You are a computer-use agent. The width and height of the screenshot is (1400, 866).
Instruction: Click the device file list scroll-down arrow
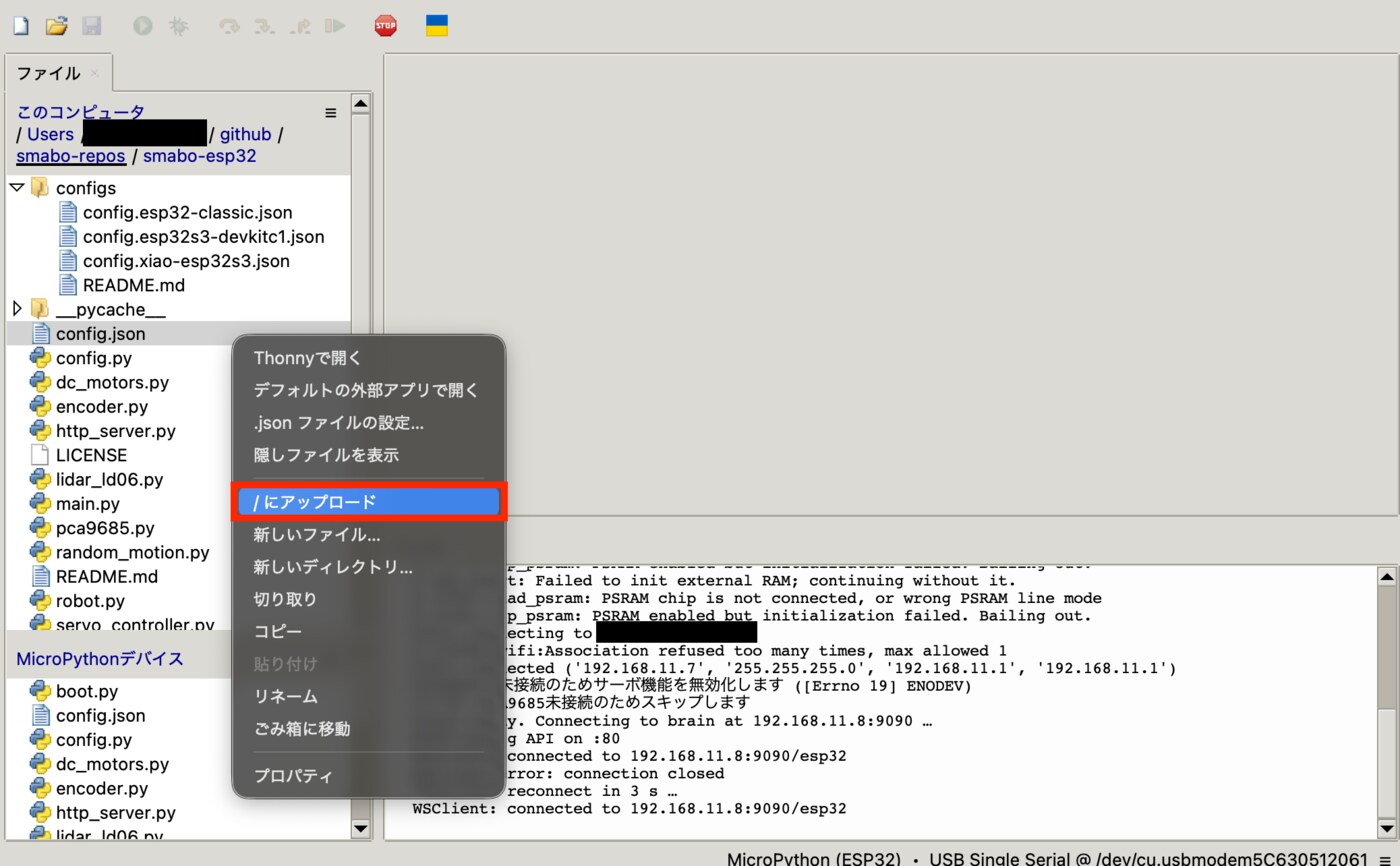(361, 828)
